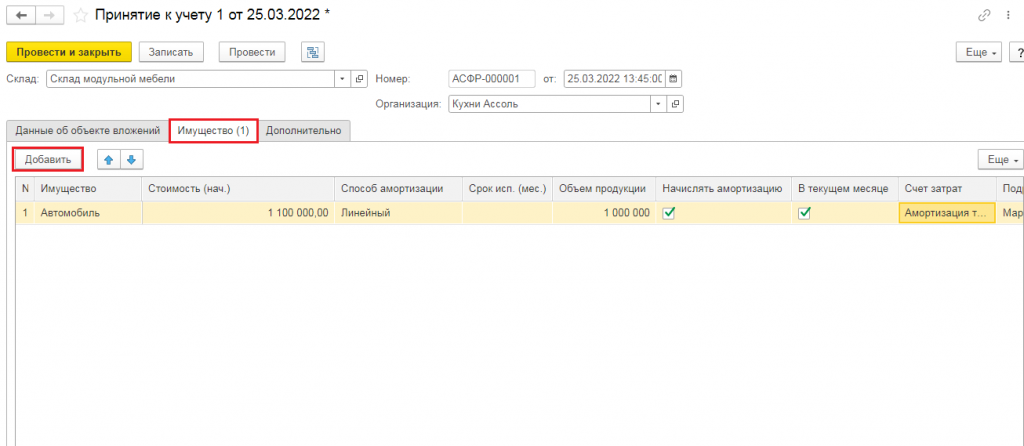This screenshot has width=1024, height=446.
Task: Open help with the question mark button
Action: (x=1017, y=52)
